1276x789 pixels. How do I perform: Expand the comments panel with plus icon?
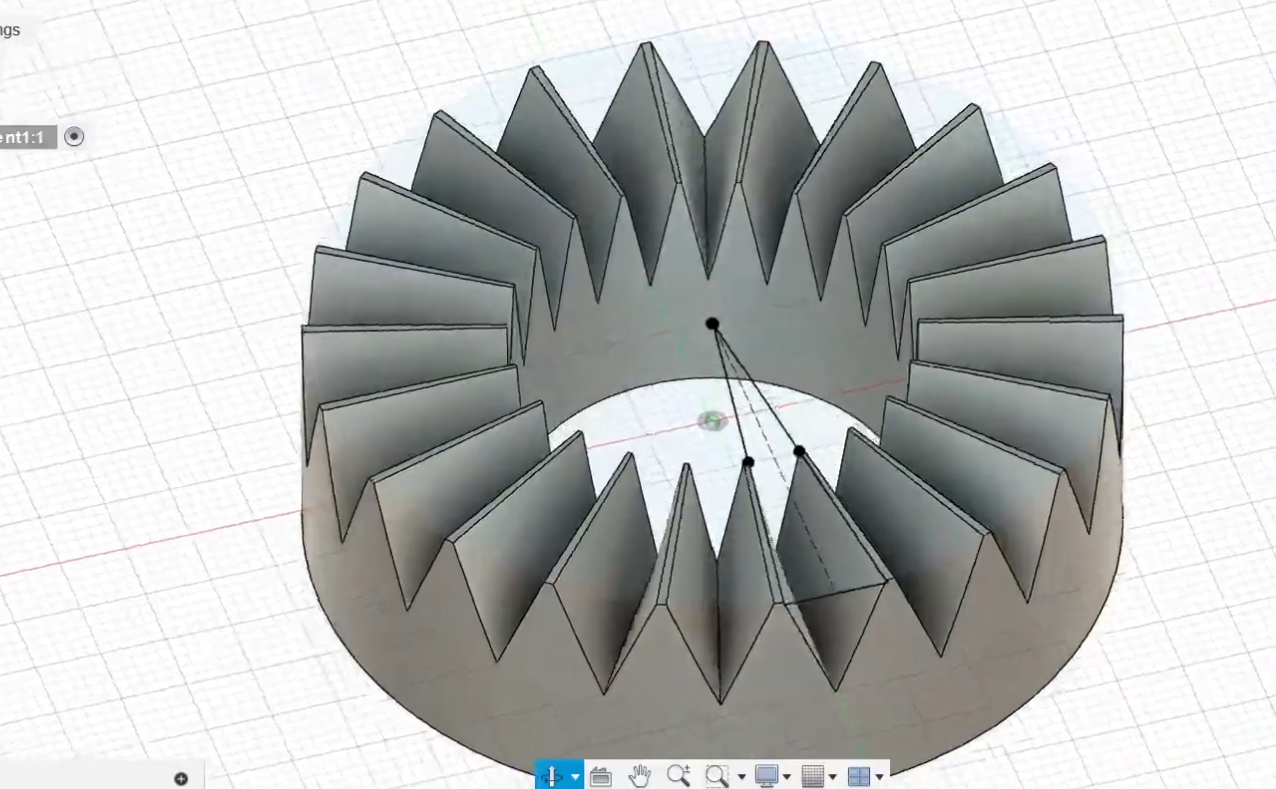[181, 778]
